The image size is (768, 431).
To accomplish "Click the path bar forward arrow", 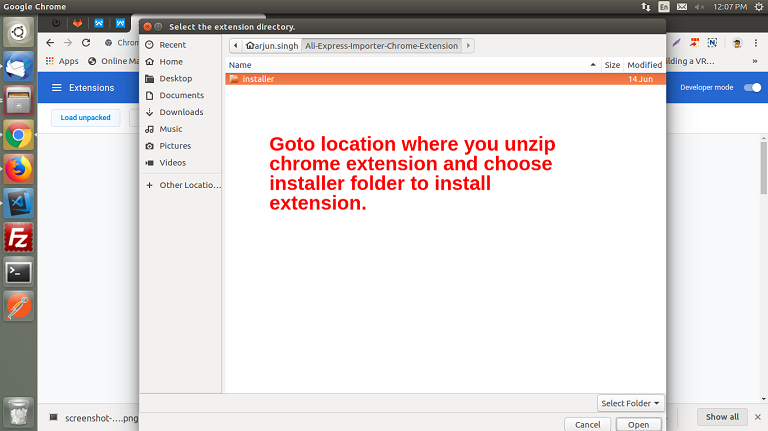I will click(468, 46).
